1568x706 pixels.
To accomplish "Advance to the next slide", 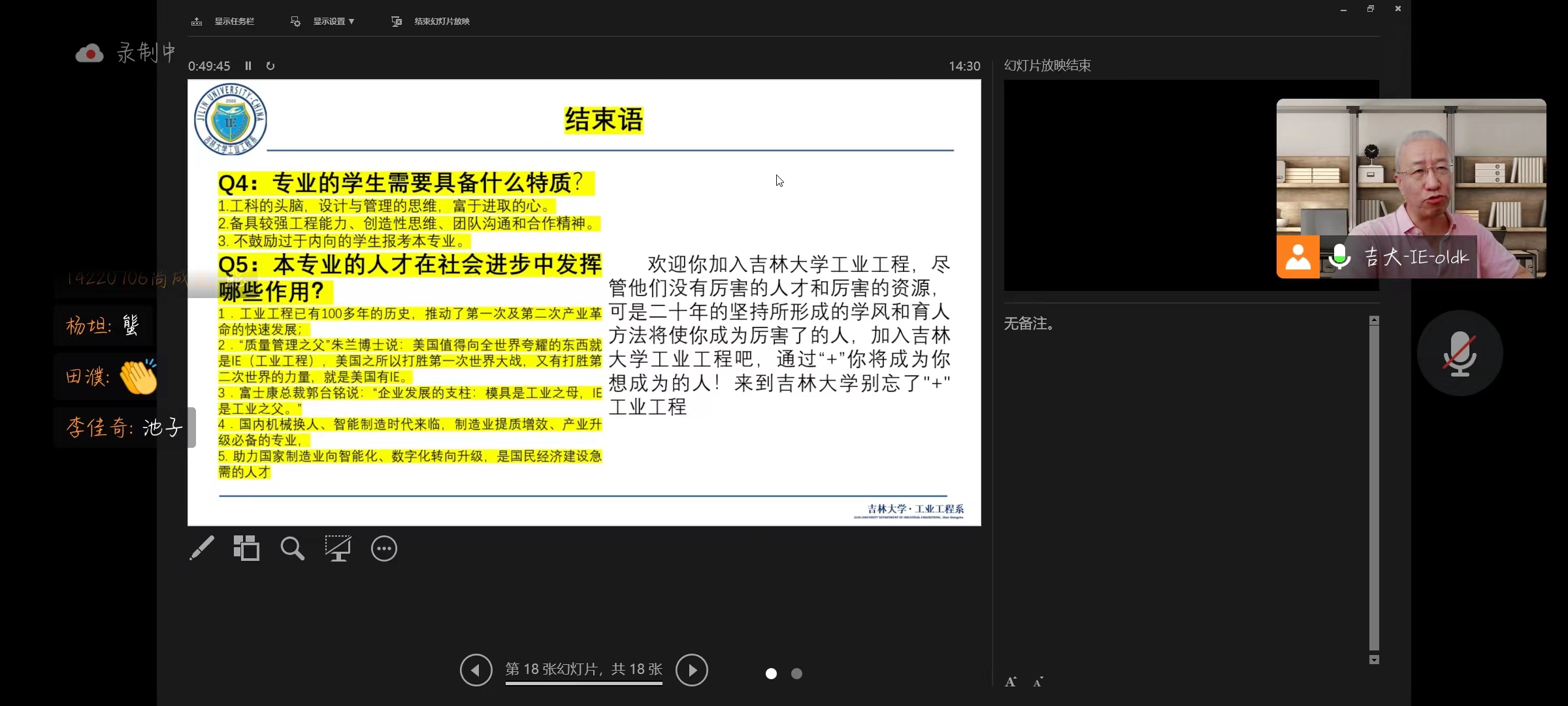I will pos(692,670).
